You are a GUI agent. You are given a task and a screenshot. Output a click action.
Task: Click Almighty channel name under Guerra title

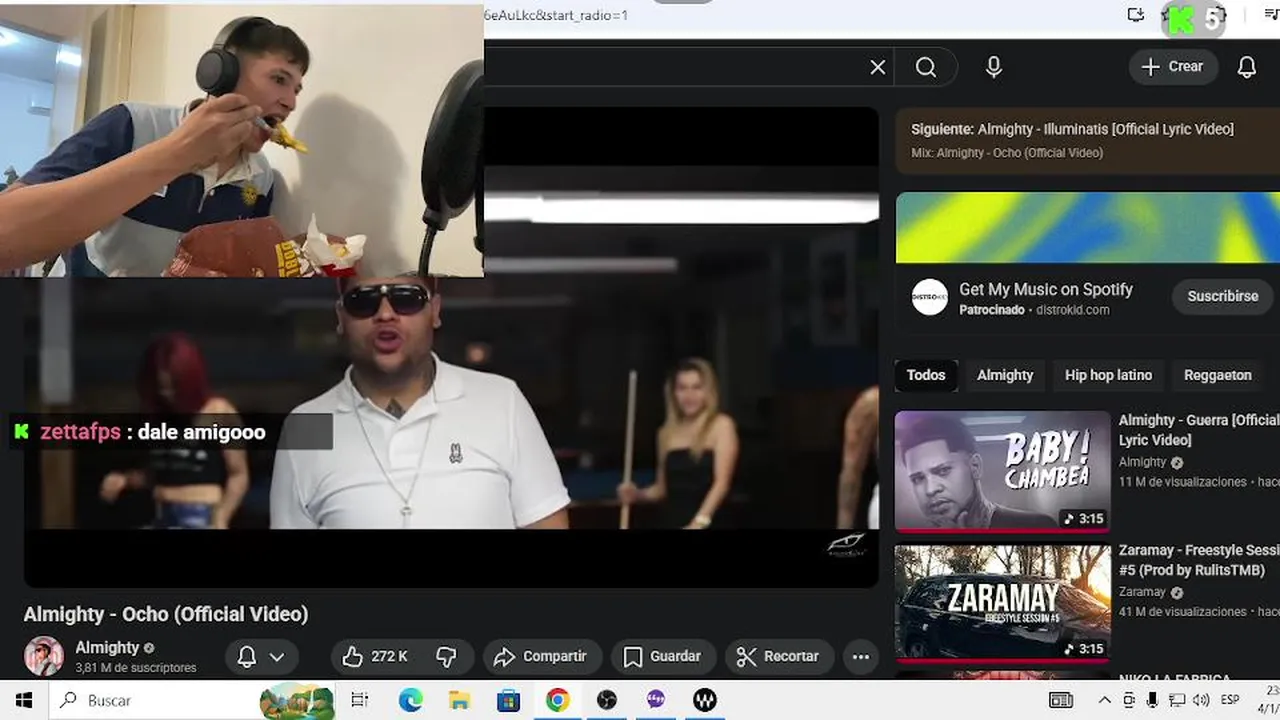pyautogui.click(x=1143, y=462)
